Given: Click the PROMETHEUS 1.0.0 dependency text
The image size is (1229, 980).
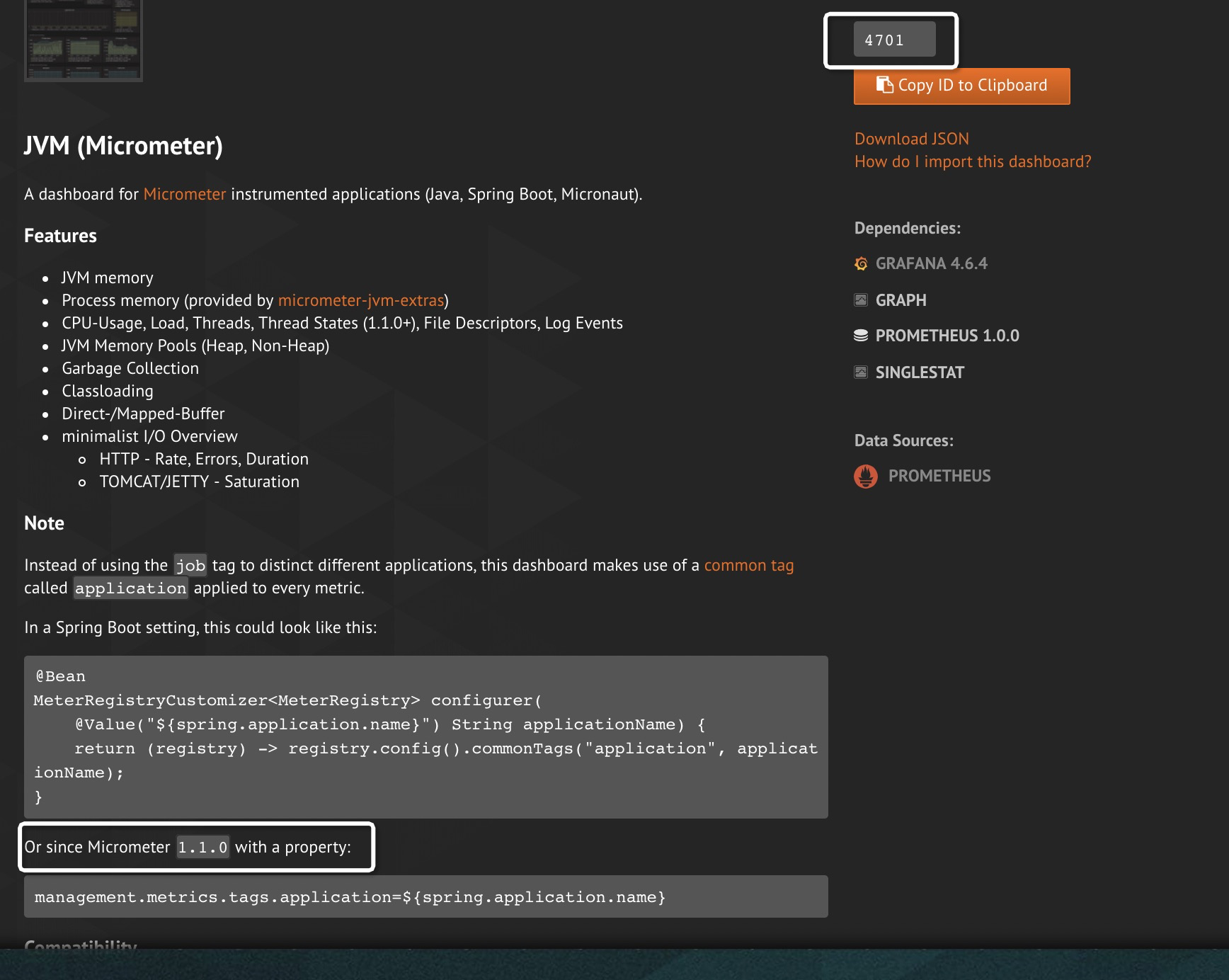Looking at the screenshot, I should pyautogui.click(x=947, y=336).
